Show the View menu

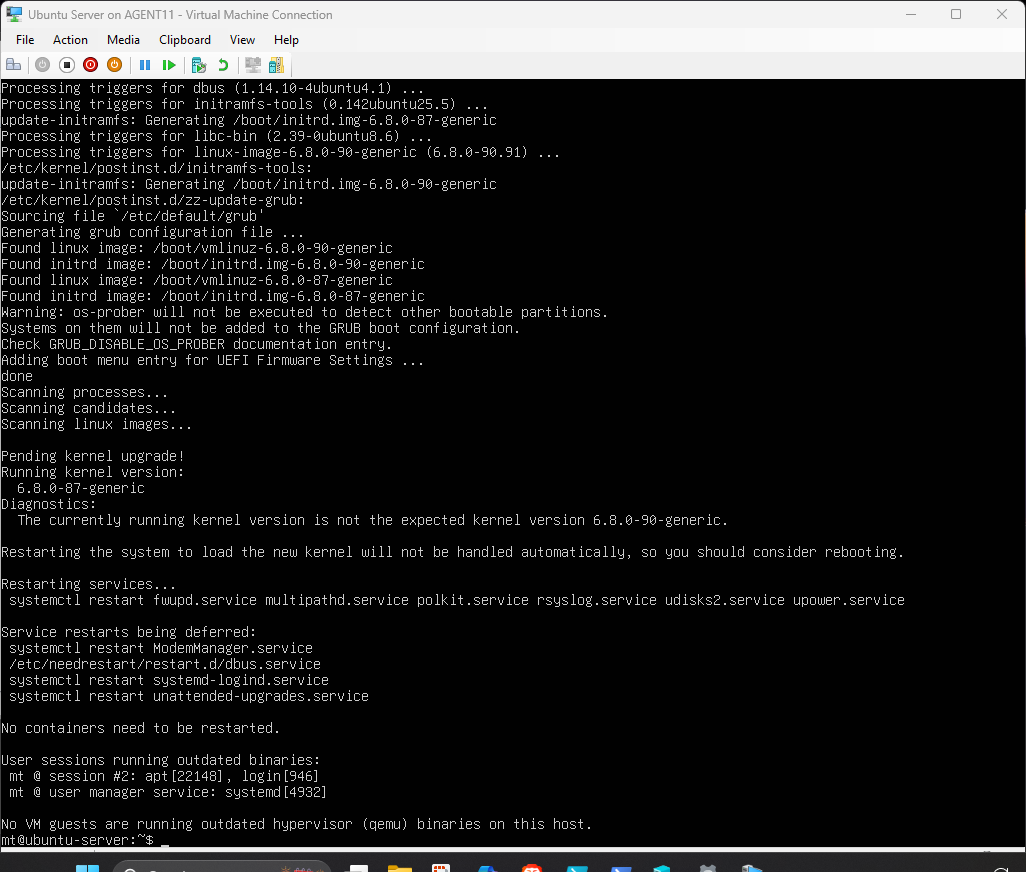[x=242, y=40]
